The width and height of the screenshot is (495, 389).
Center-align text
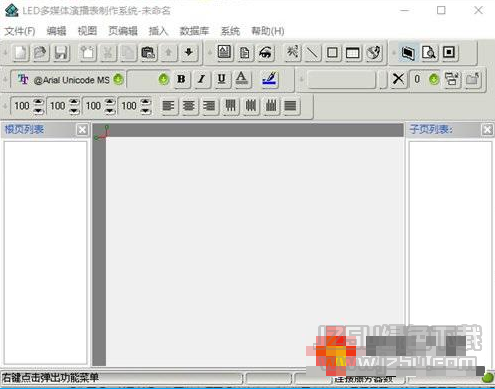[189, 106]
